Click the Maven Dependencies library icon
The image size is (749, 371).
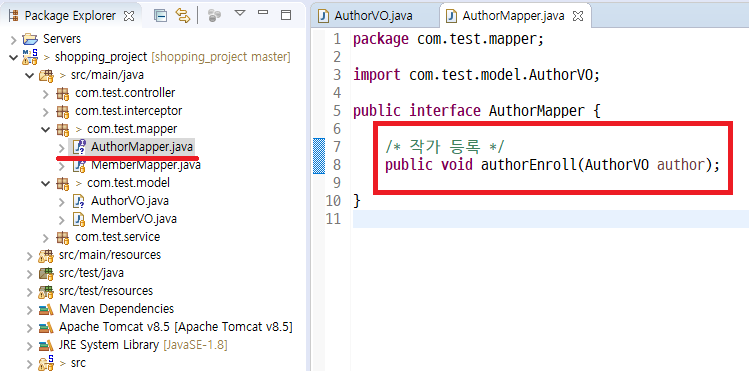46,309
